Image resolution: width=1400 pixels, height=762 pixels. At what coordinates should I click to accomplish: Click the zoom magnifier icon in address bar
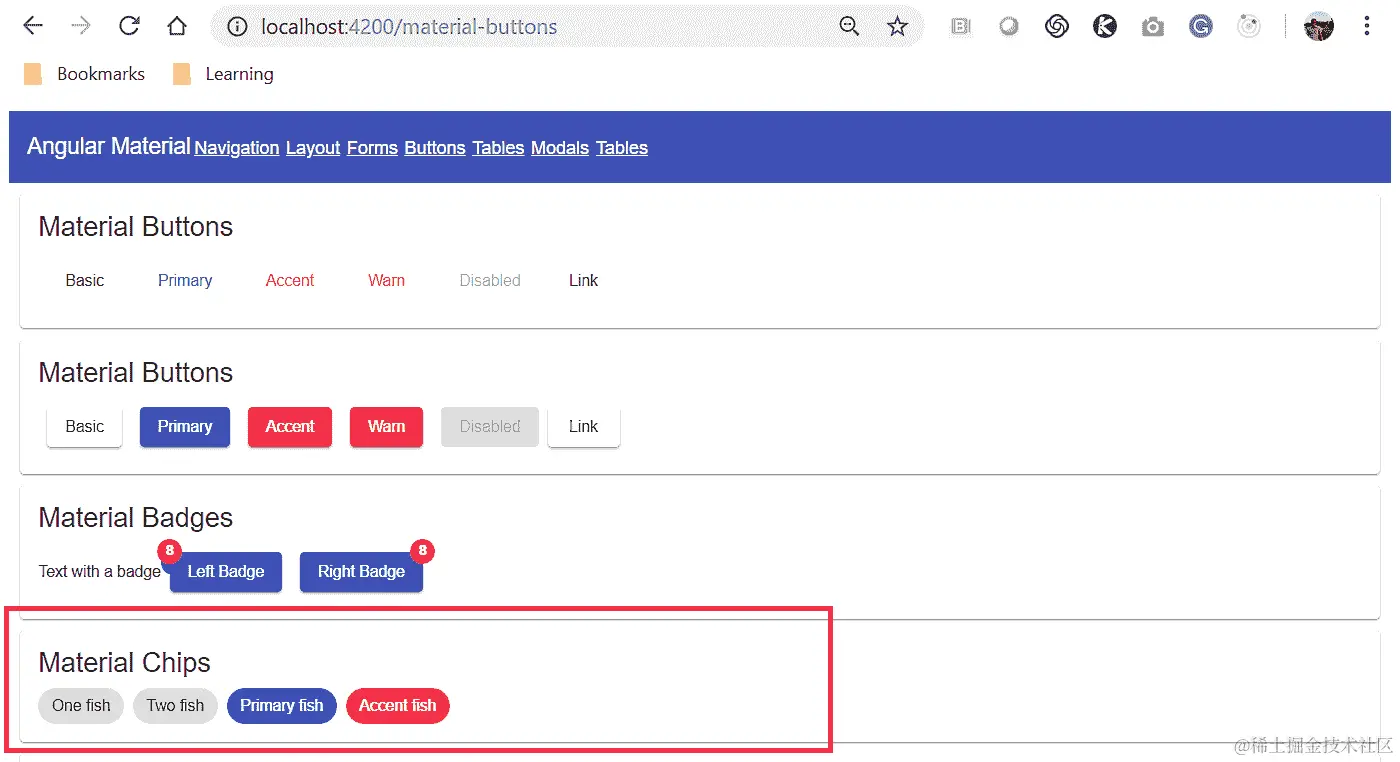click(x=849, y=27)
